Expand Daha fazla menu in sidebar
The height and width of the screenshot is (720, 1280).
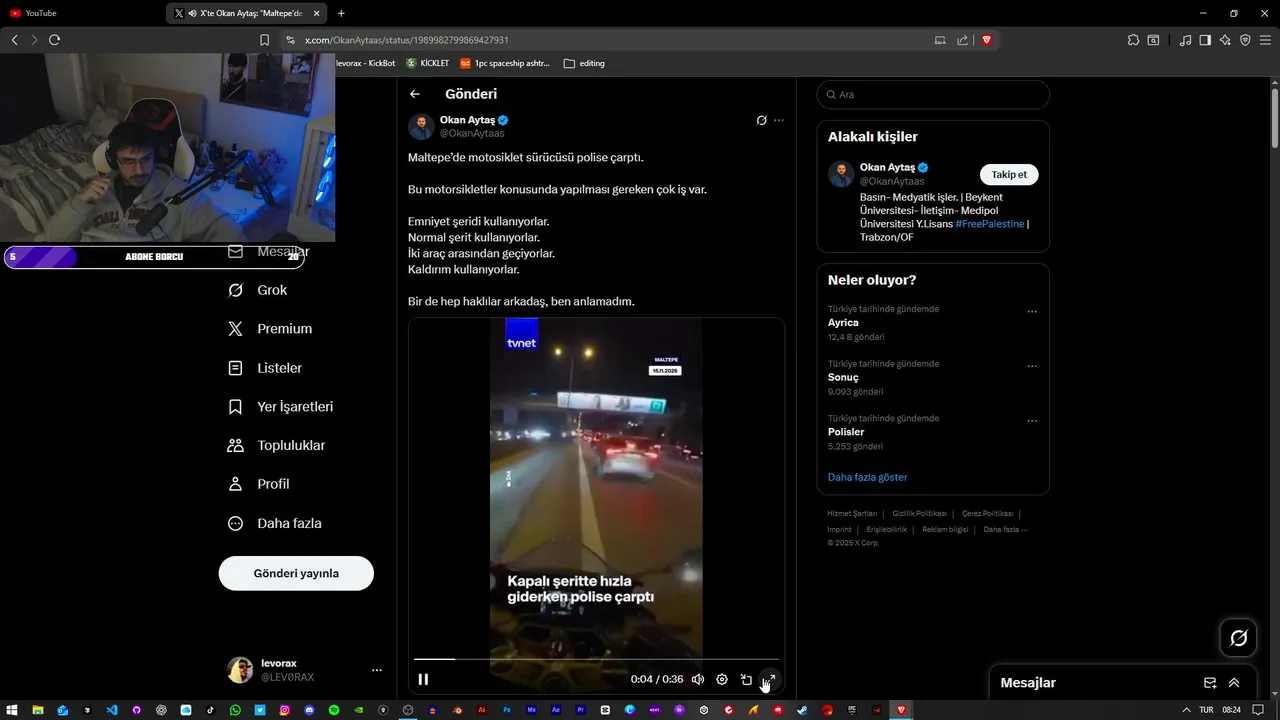coord(275,523)
